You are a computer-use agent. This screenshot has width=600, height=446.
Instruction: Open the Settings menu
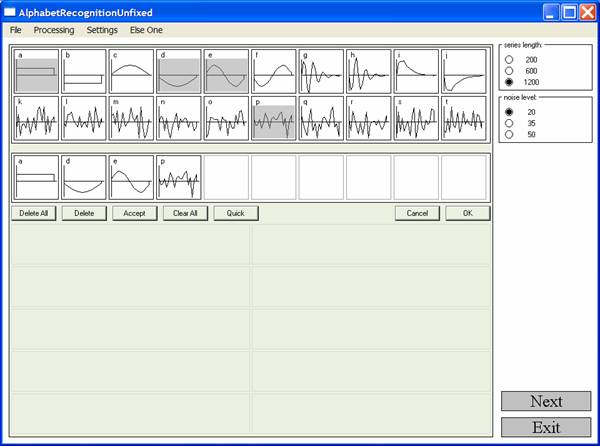pos(102,30)
